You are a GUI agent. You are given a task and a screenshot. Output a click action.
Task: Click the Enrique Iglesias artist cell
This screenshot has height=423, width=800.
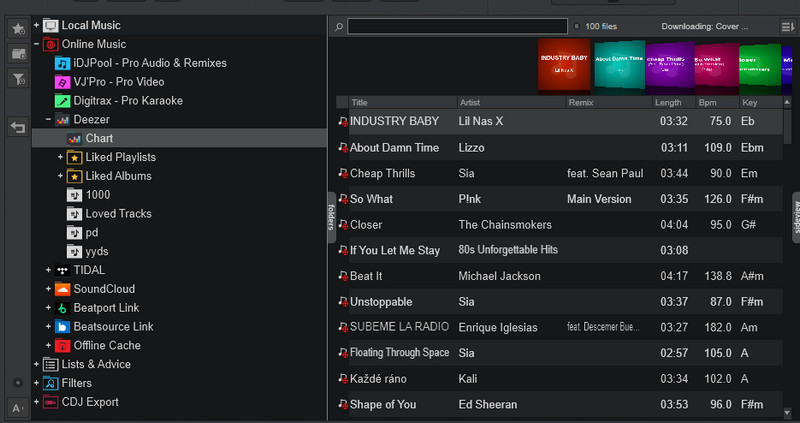(498, 328)
